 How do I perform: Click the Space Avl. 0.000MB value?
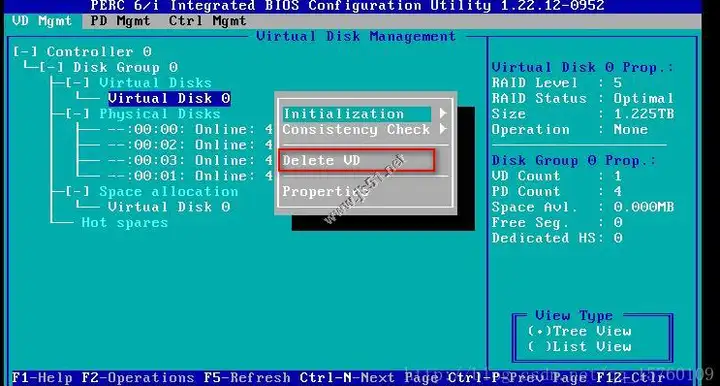[644, 207]
